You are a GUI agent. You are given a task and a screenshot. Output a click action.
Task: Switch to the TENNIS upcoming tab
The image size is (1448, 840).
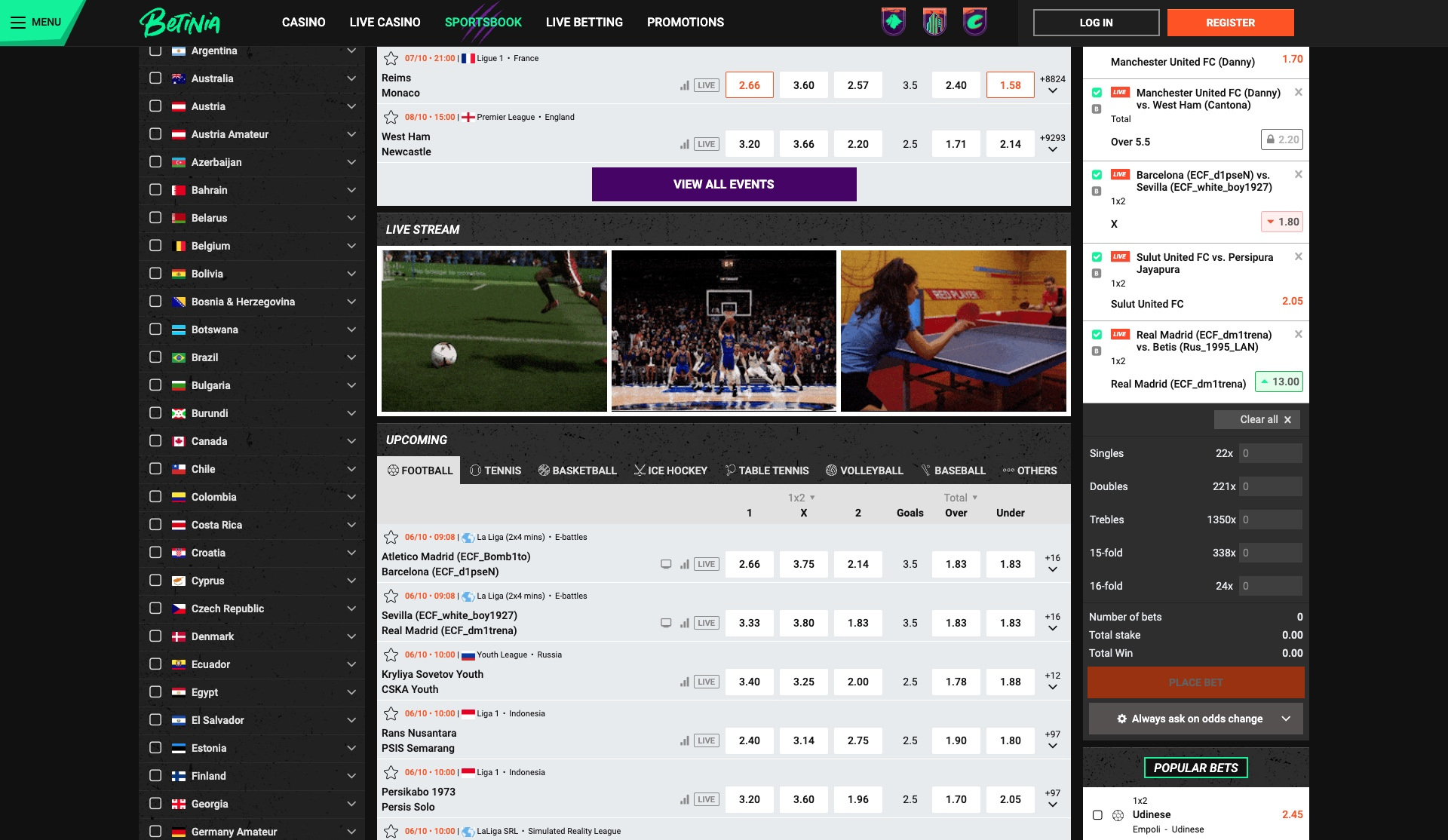(495, 470)
